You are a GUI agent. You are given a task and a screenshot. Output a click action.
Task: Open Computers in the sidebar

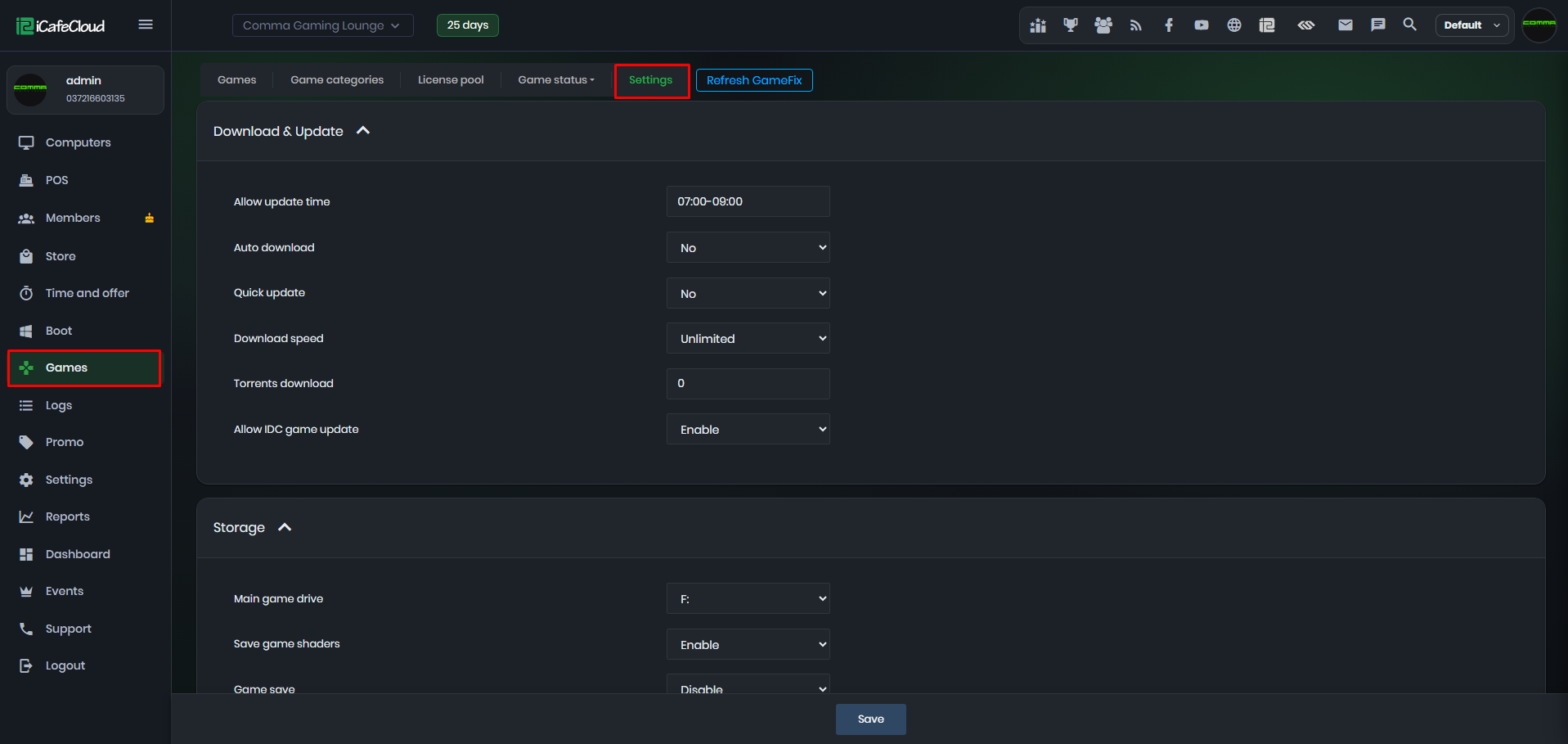click(x=78, y=142)
